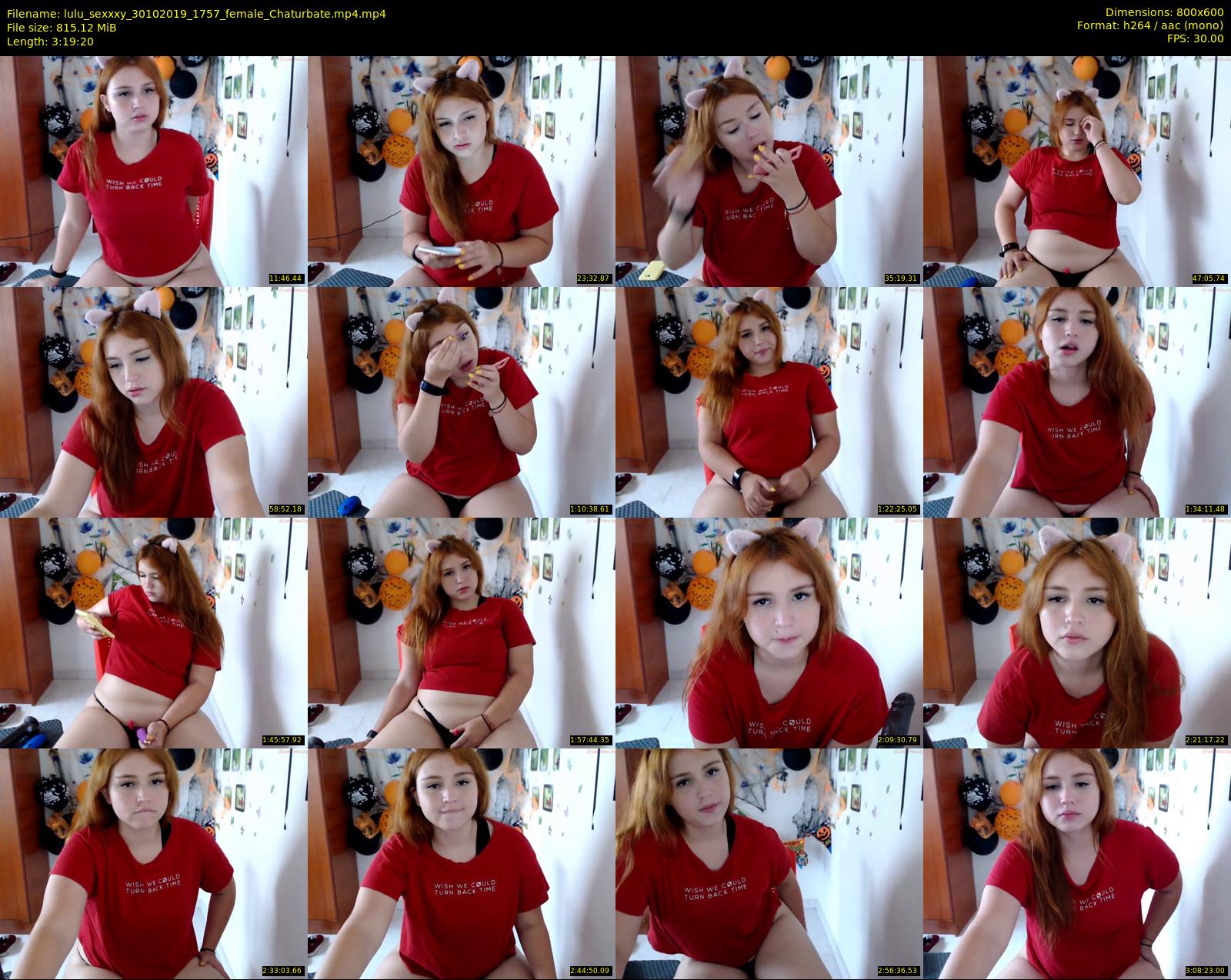Open the thumbnail stamped 11:46.44
The width and height of the screenshot is (1231, 980).
tap(154, 172)
